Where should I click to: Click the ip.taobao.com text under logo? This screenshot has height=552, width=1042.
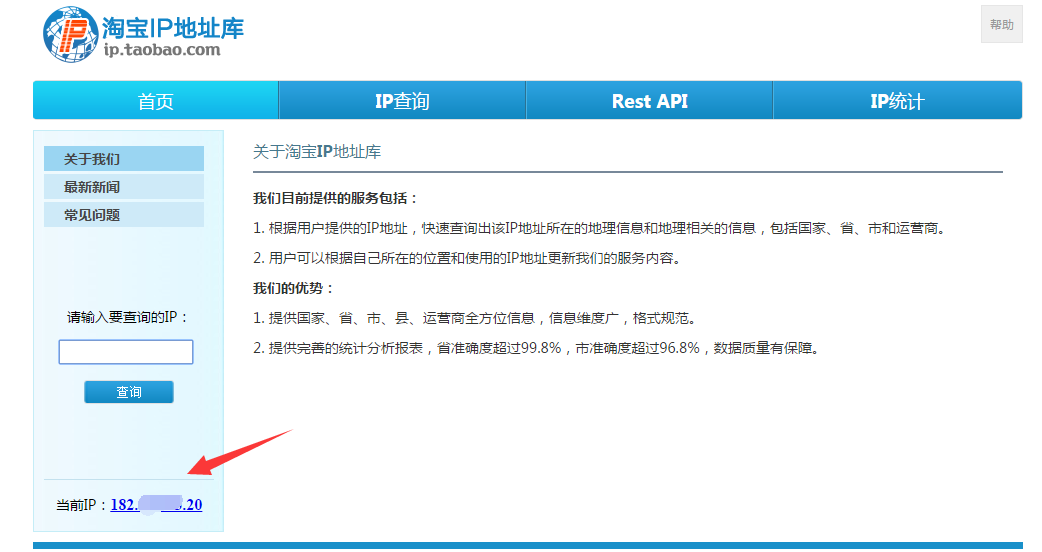click(162, 50)
